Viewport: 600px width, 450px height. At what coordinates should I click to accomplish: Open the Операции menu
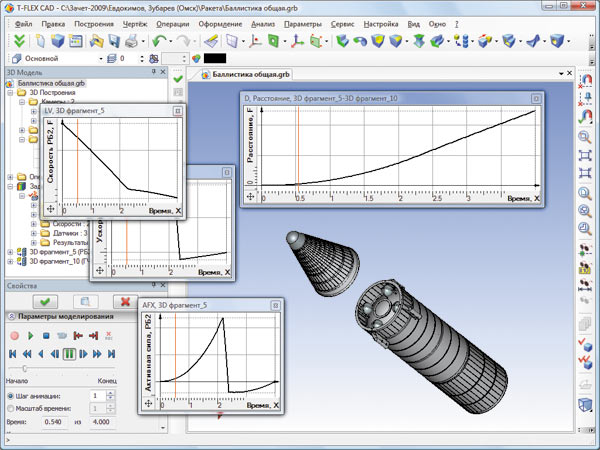click(x=173, y=24)
